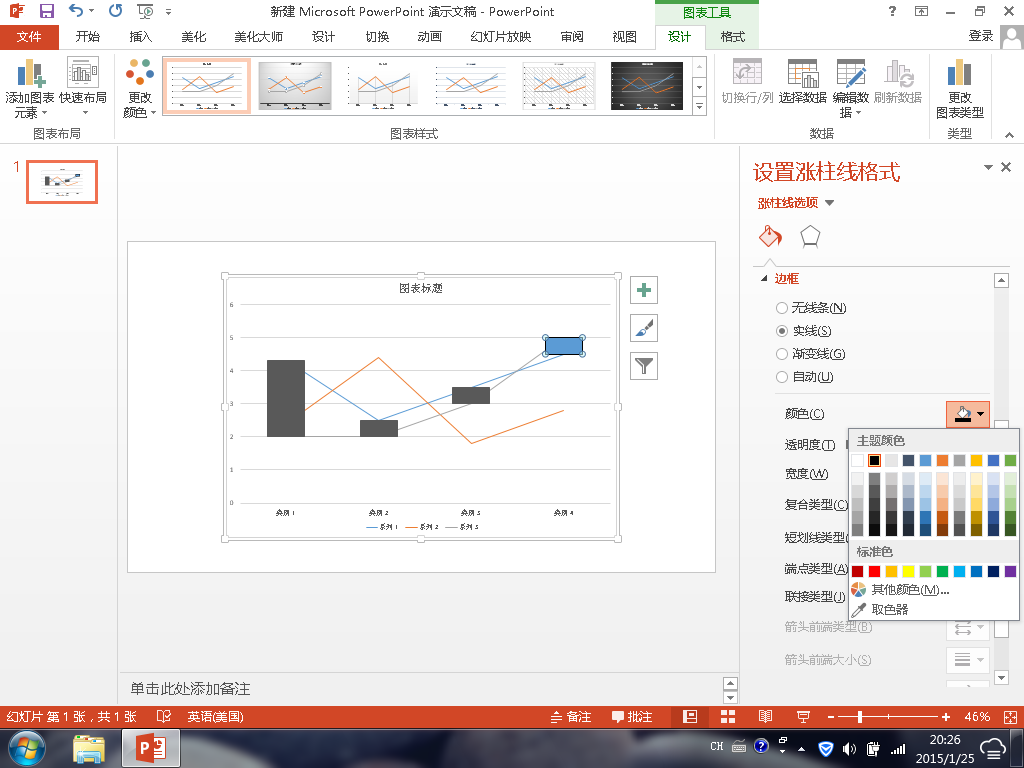
Task: Click the Undo arrow icon
Action: point(76,11)
